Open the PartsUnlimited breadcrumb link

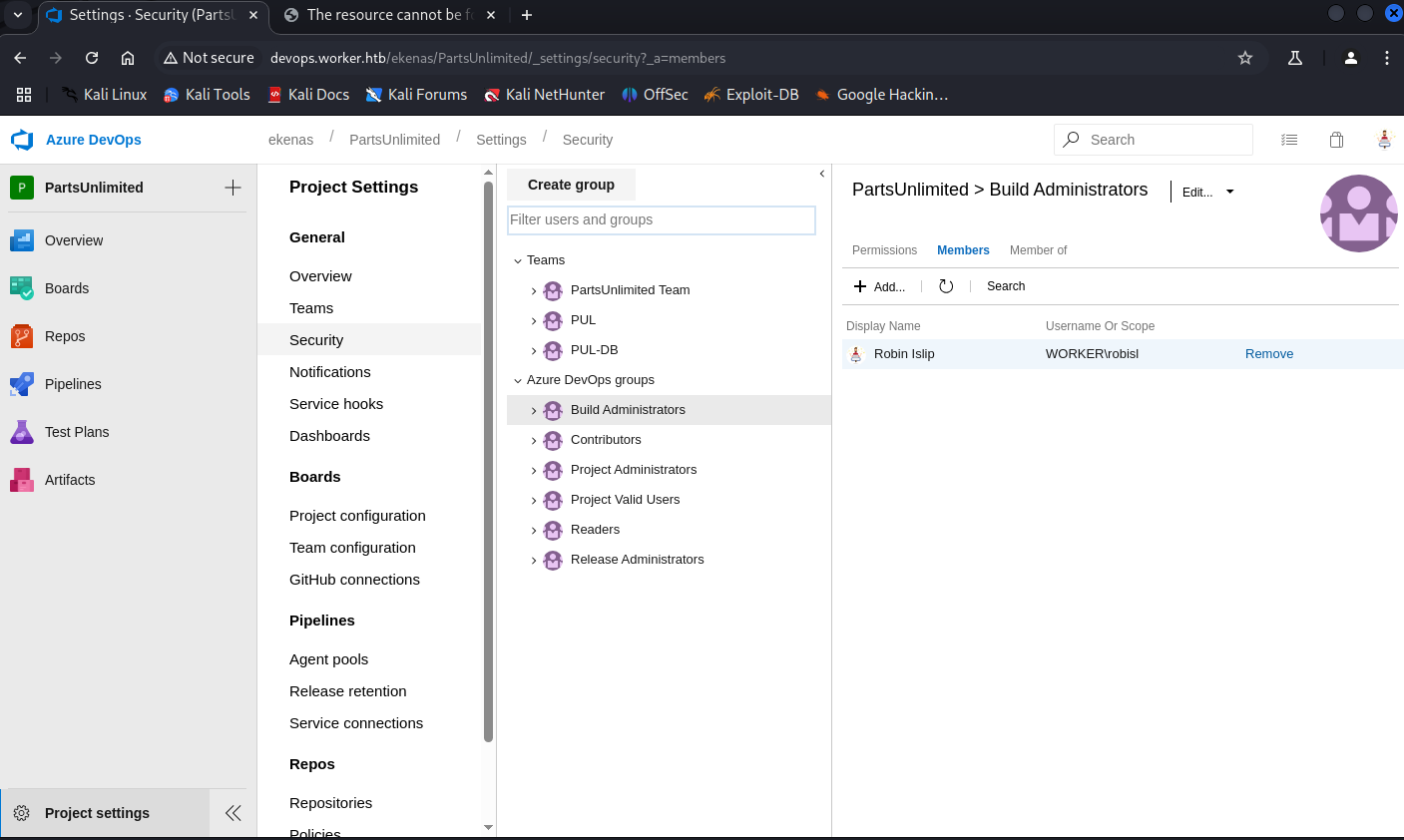[x=394, y=140]
